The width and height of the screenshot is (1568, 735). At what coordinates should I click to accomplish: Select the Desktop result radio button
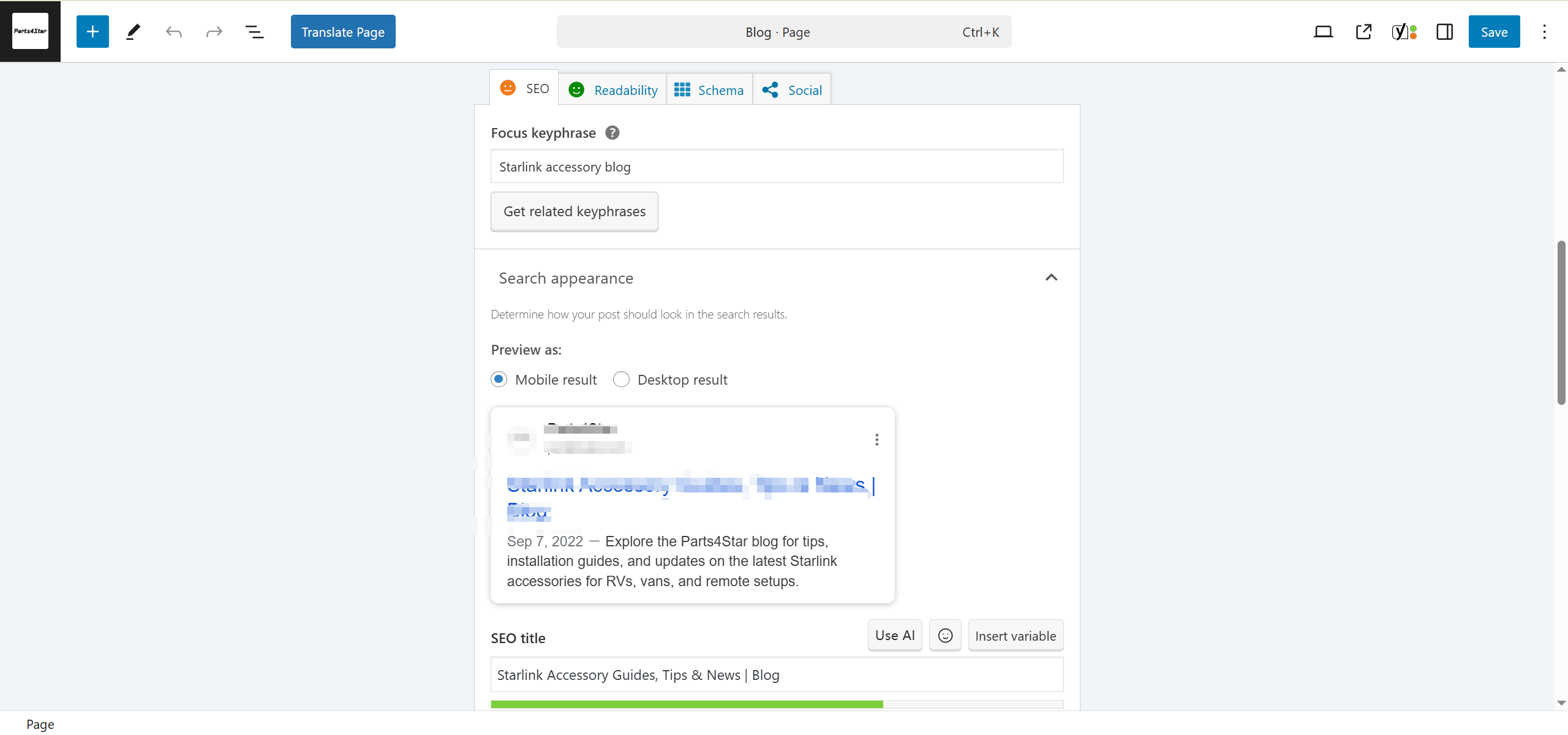point(621,379)
